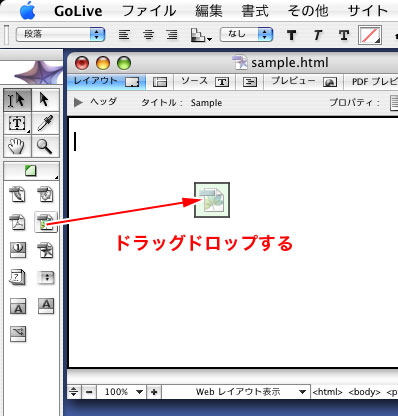The image size is (398, 416).
Task: Select the magnifier zoom tool
Action: (x=45, y=146)
